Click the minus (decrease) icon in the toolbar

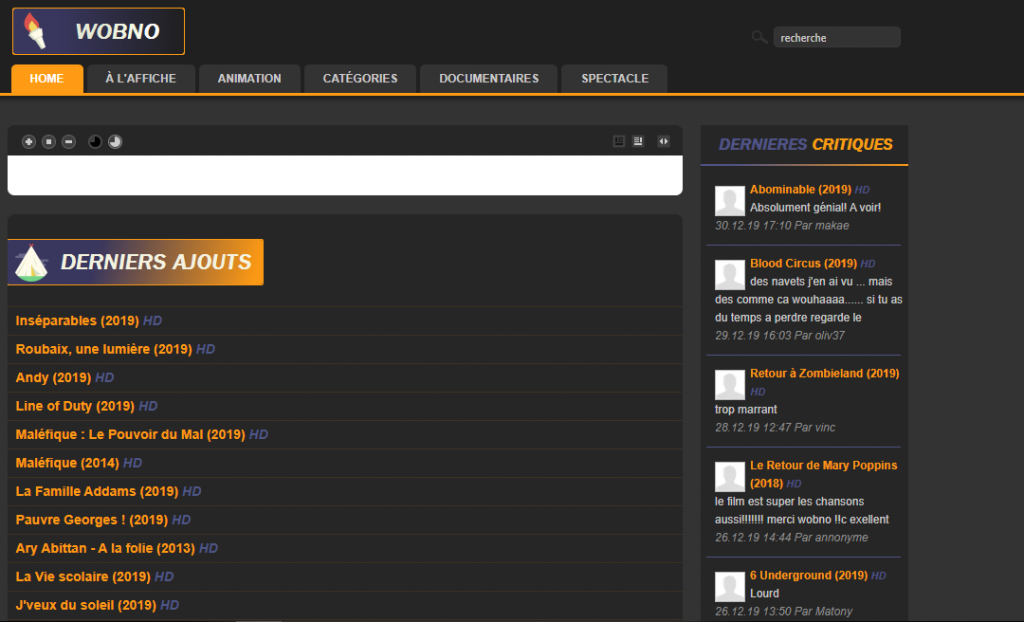(x=68, y=142)
